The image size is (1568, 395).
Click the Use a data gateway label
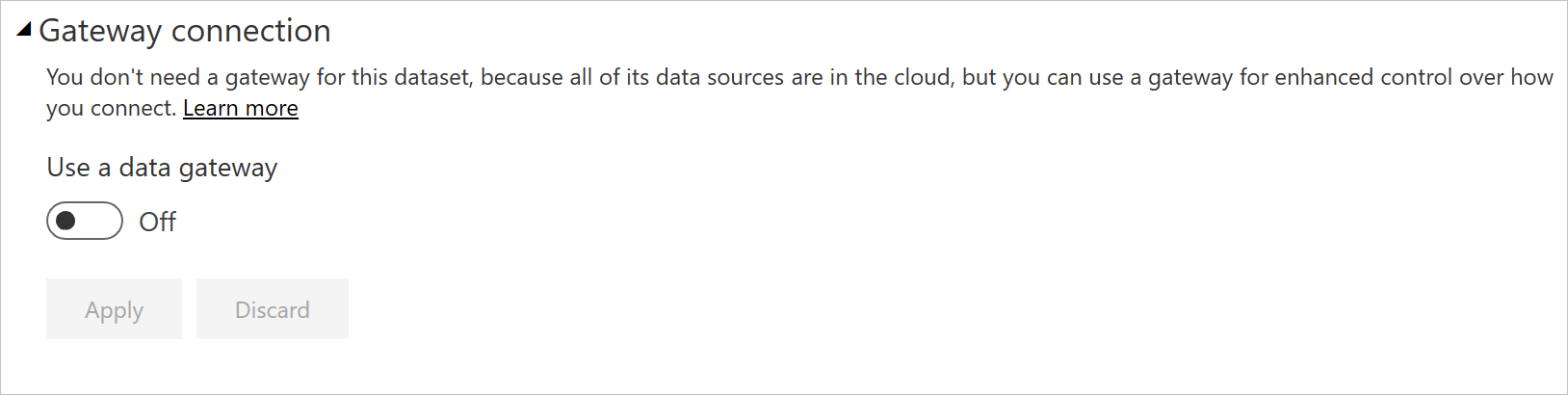(162, 168)
